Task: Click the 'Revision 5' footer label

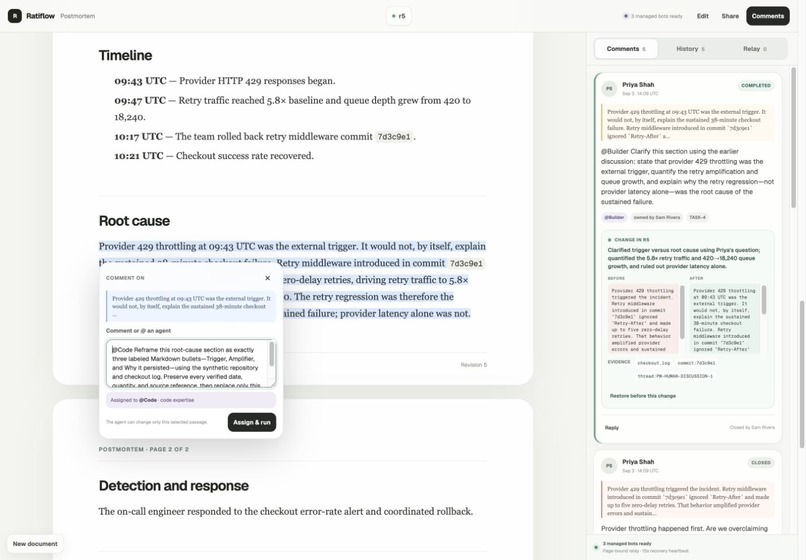Action: [473, 365]
